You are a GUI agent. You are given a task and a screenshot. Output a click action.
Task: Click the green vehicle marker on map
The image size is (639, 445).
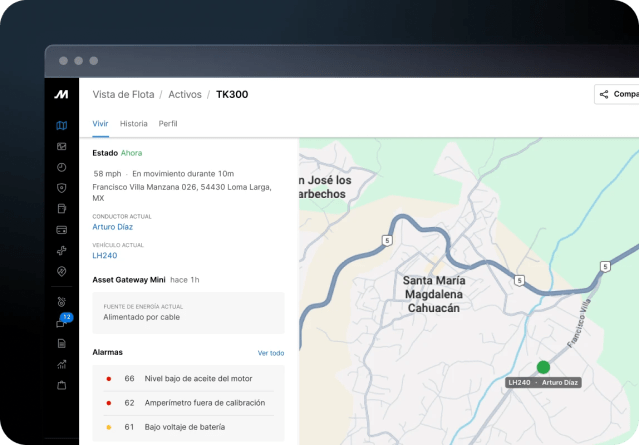(543, 367)
